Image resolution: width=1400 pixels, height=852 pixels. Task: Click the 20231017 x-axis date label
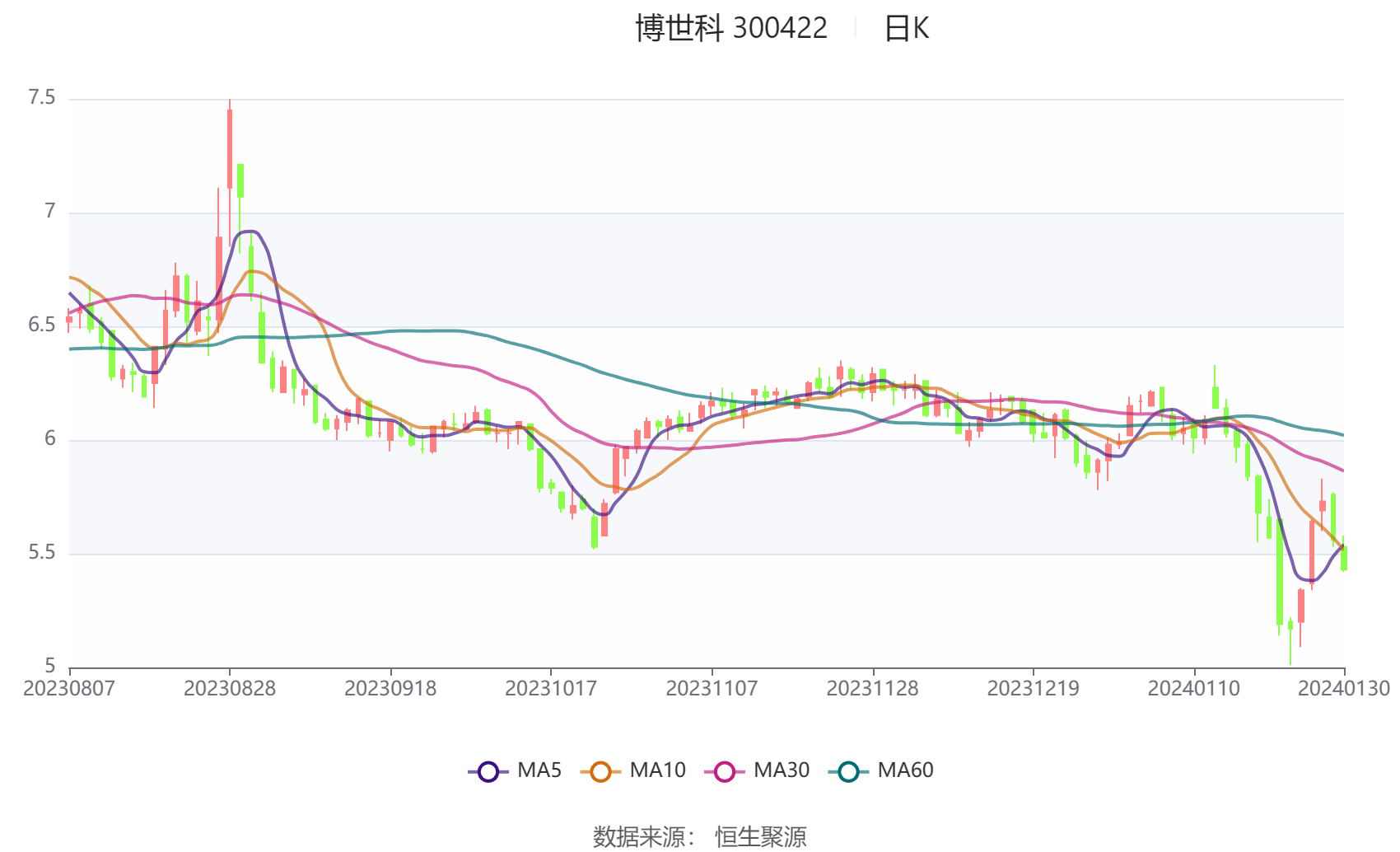point(551,688)
